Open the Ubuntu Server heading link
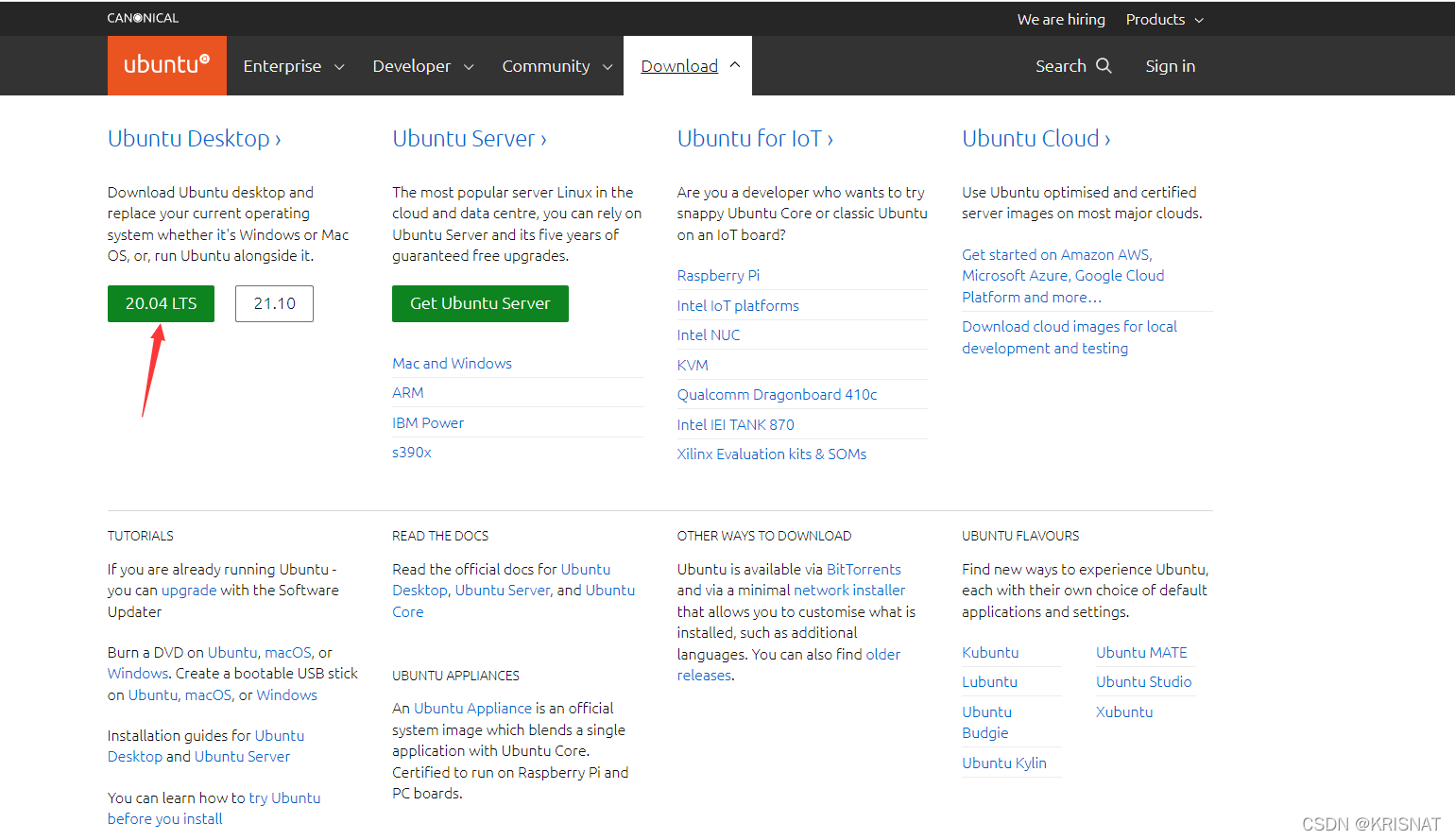The image size is (1455, 840). coord(470,139)
